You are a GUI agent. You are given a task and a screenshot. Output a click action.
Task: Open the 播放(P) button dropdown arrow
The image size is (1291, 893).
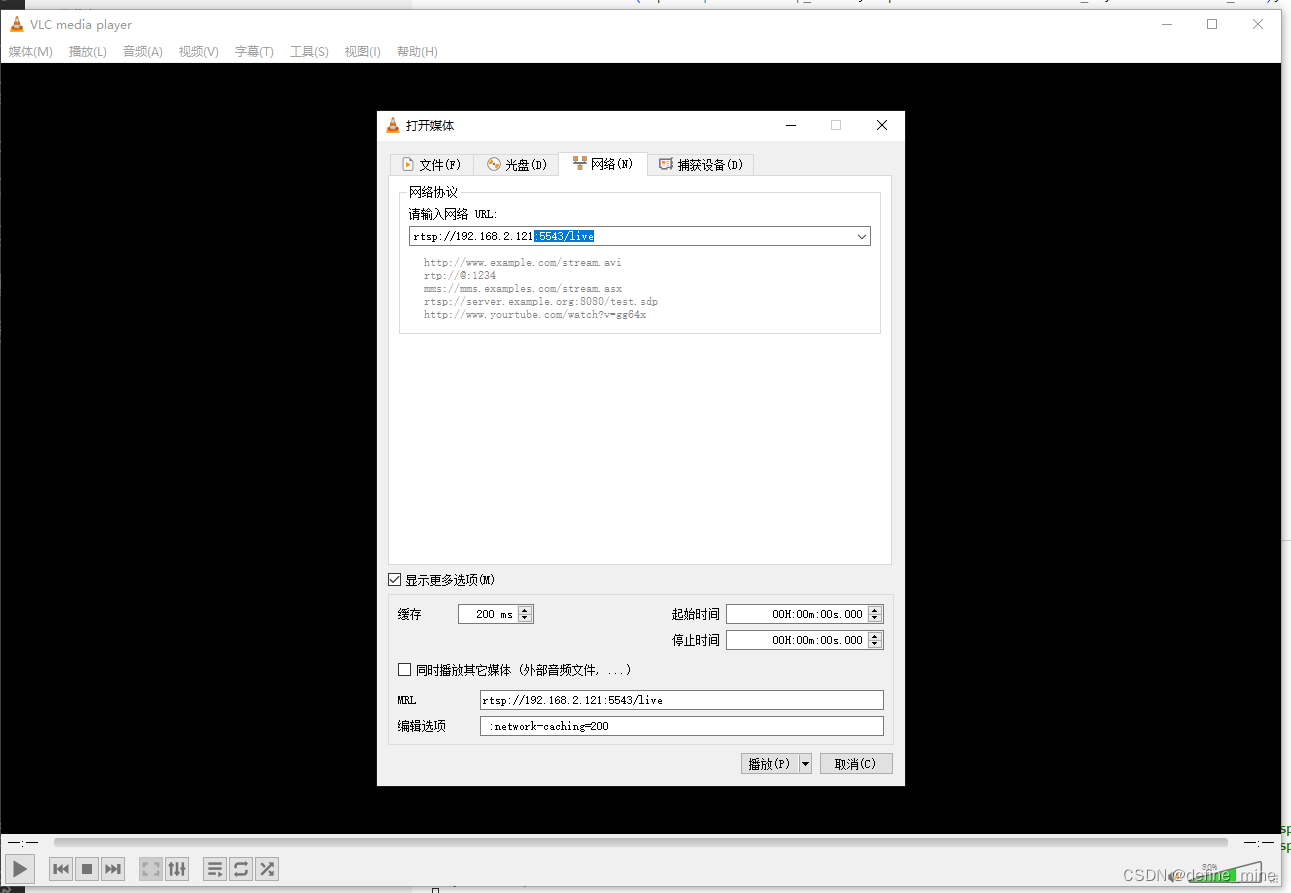tap(805, 763)
